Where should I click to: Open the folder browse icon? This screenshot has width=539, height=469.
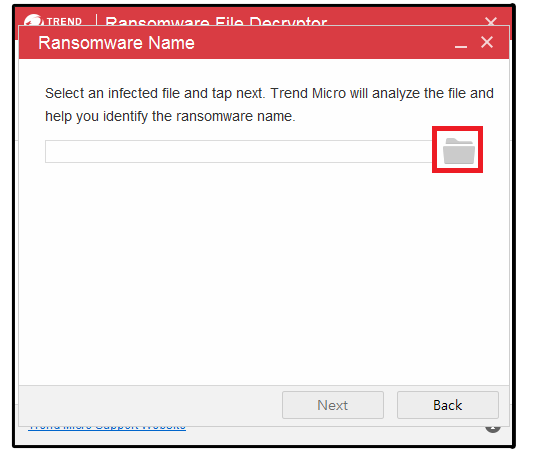(x=459, y=151)
